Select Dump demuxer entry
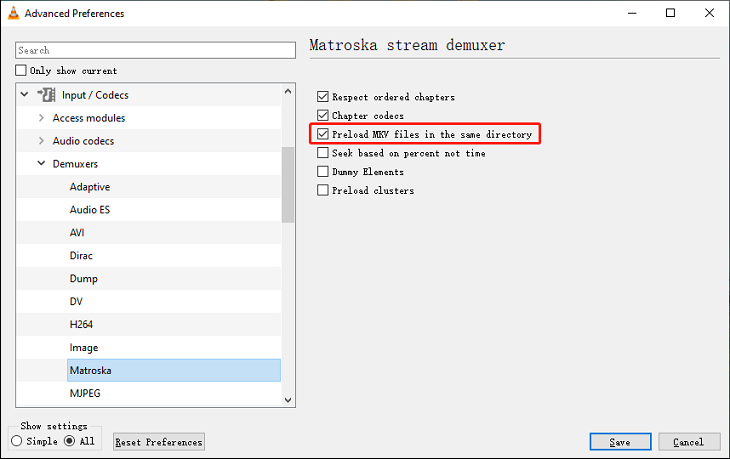 [x=84, y=278]
